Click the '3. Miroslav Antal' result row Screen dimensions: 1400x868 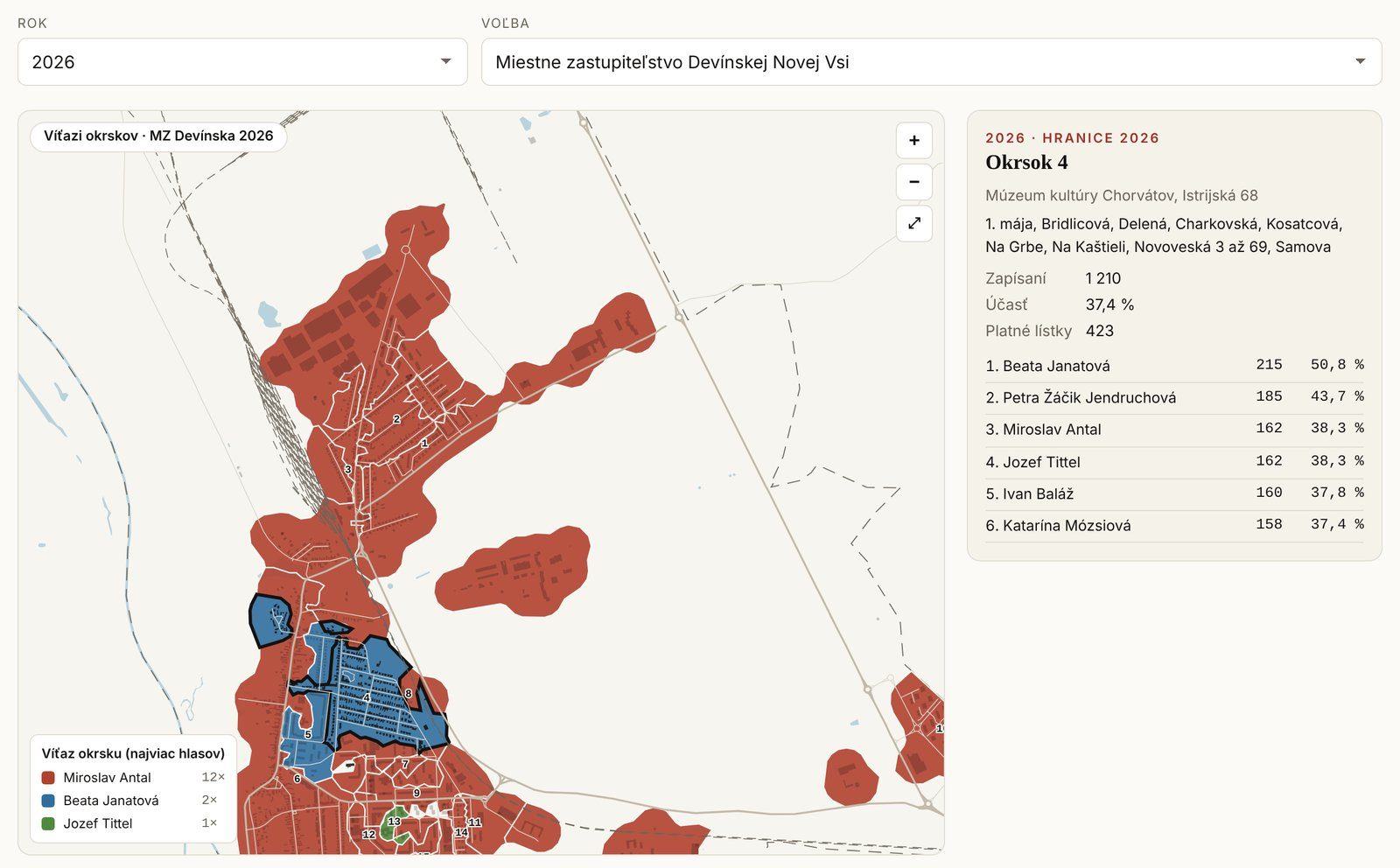1174,430
